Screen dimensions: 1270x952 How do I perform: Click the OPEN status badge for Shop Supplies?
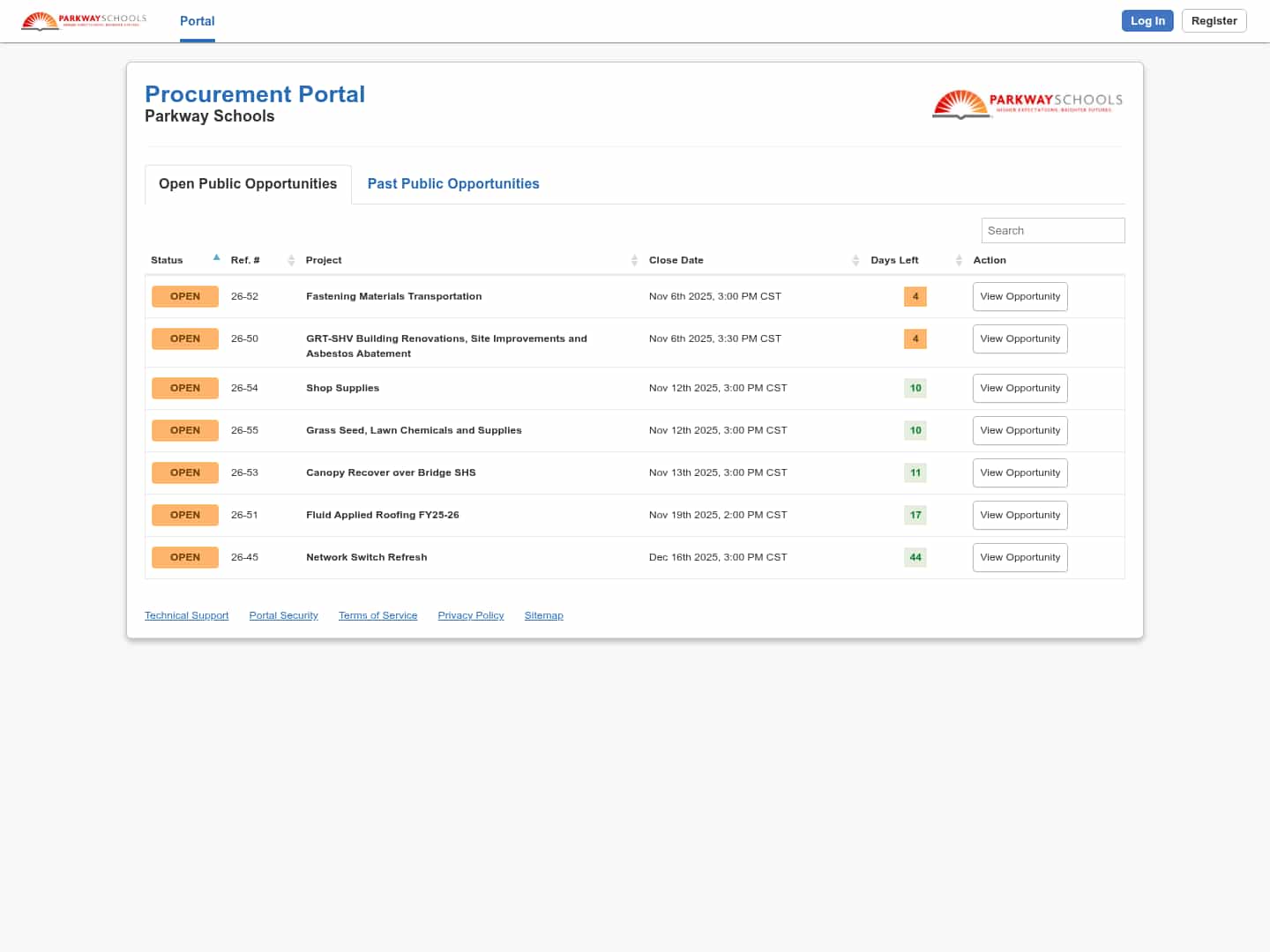pyautogui.click(x=185, y=388)
